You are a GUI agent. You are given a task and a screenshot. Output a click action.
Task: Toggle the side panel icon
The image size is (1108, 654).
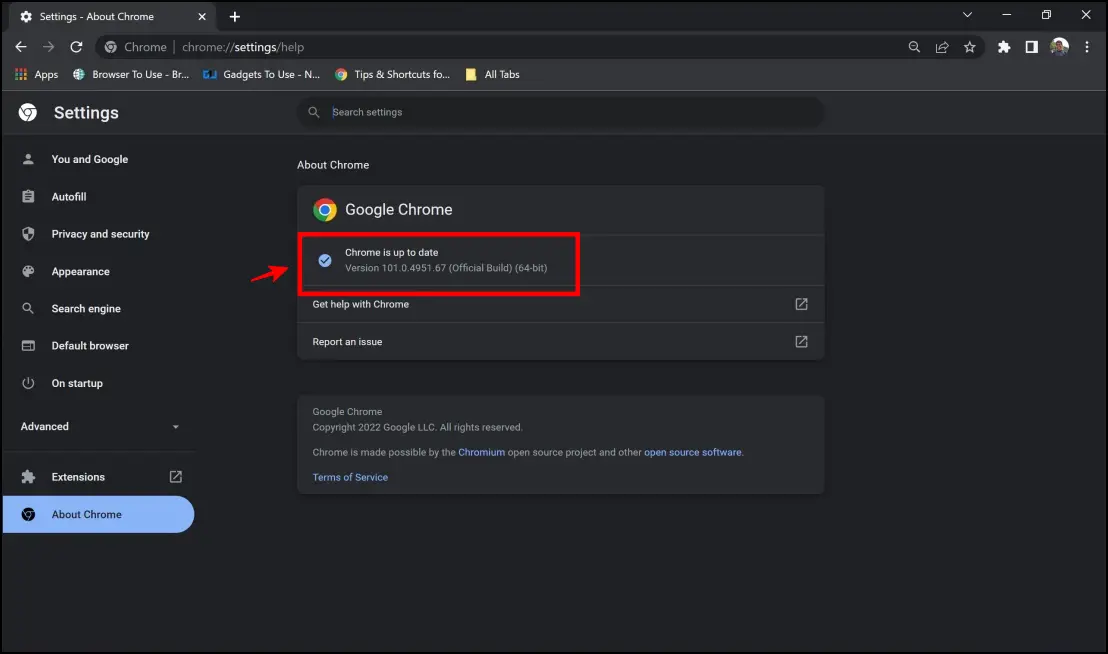[1032, 47]
